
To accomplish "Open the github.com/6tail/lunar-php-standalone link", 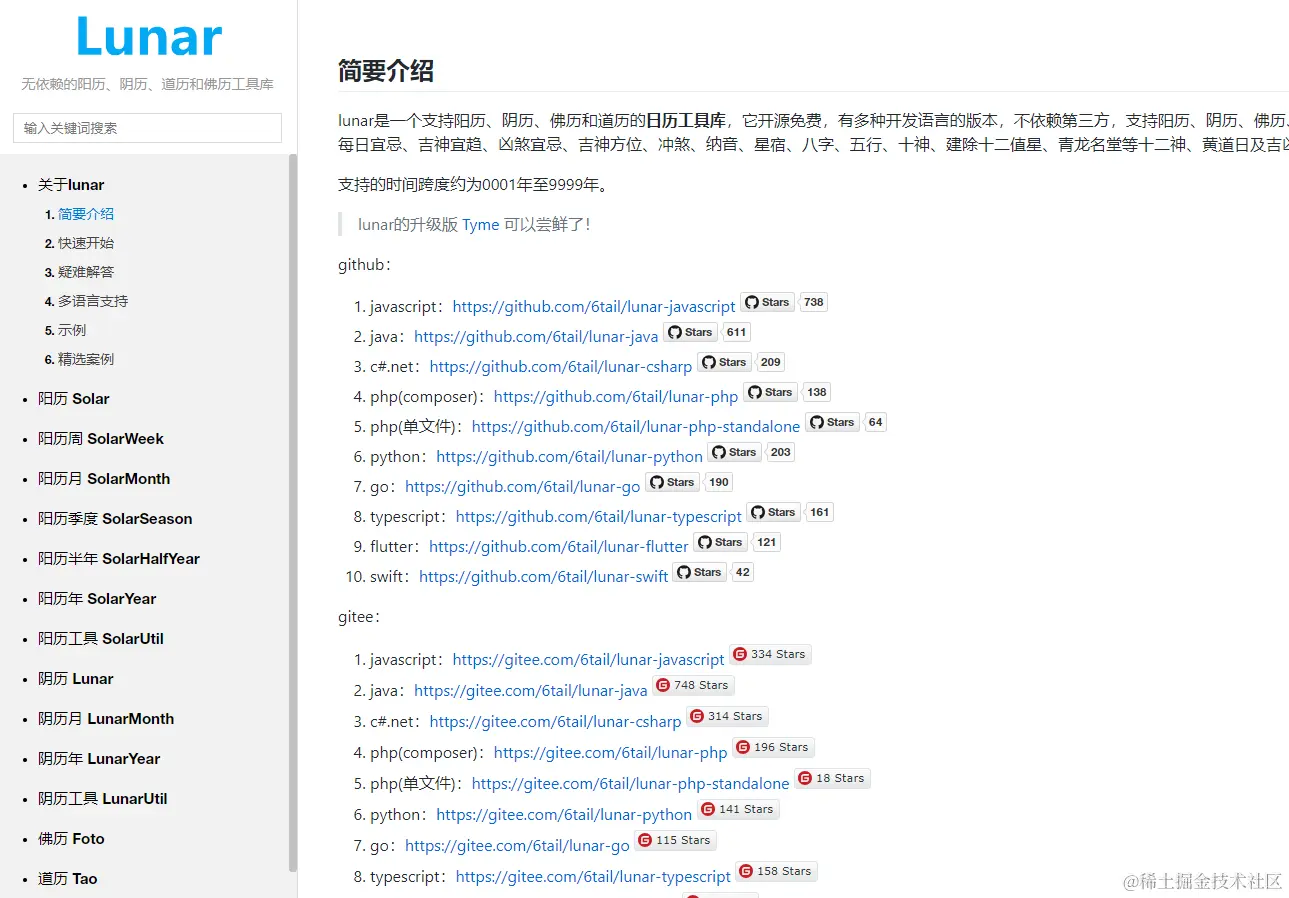I will pyautogui.click(x=636, y=427).
